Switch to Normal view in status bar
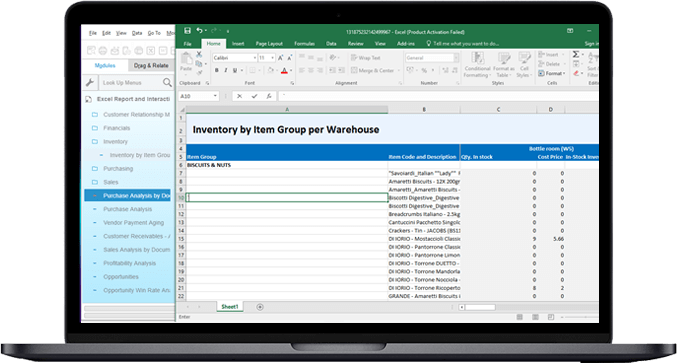The width and height of the screenshot is (677, 363). click(520, 317)
